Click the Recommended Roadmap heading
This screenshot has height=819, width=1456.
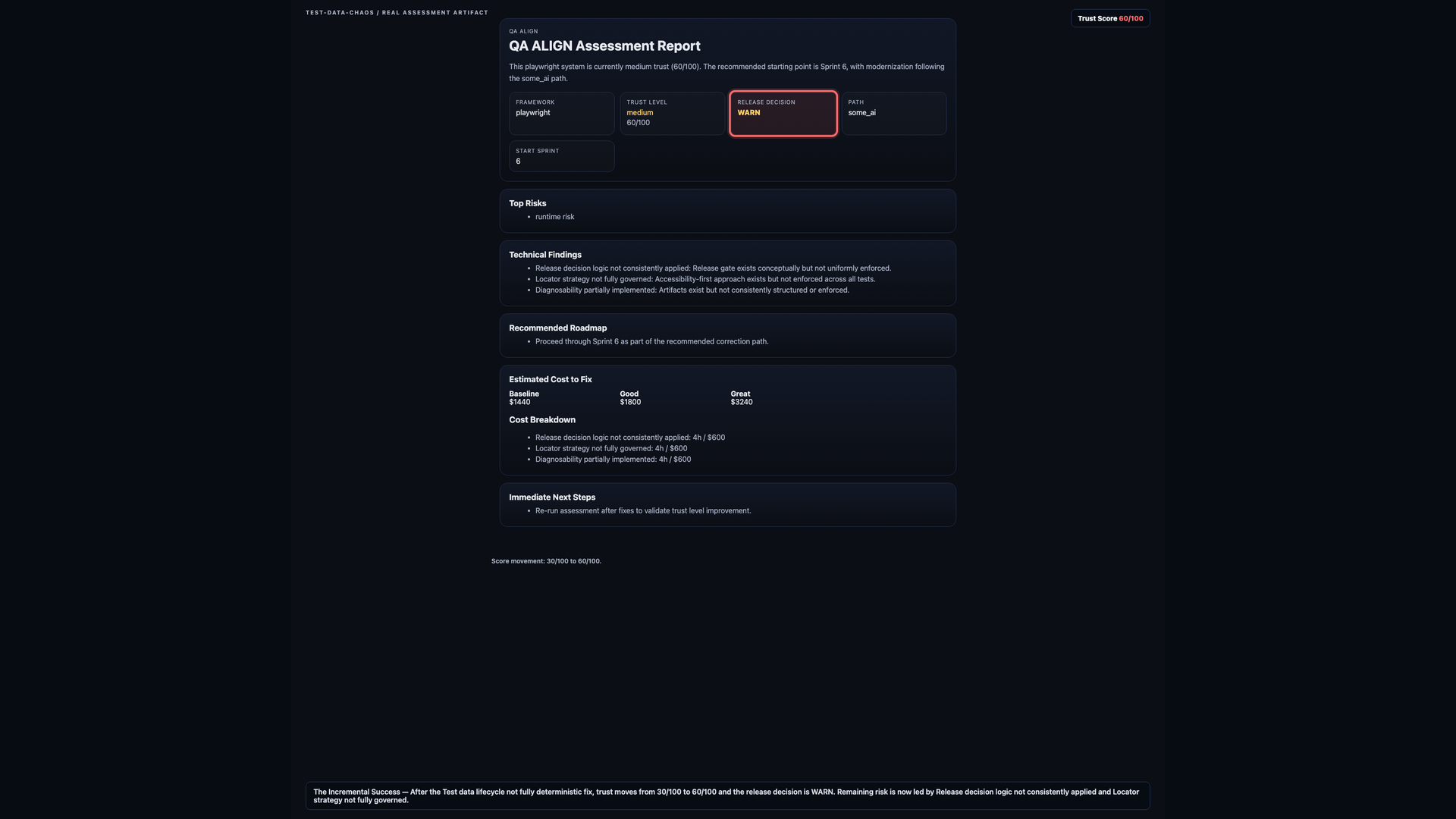tap(558, 328)
